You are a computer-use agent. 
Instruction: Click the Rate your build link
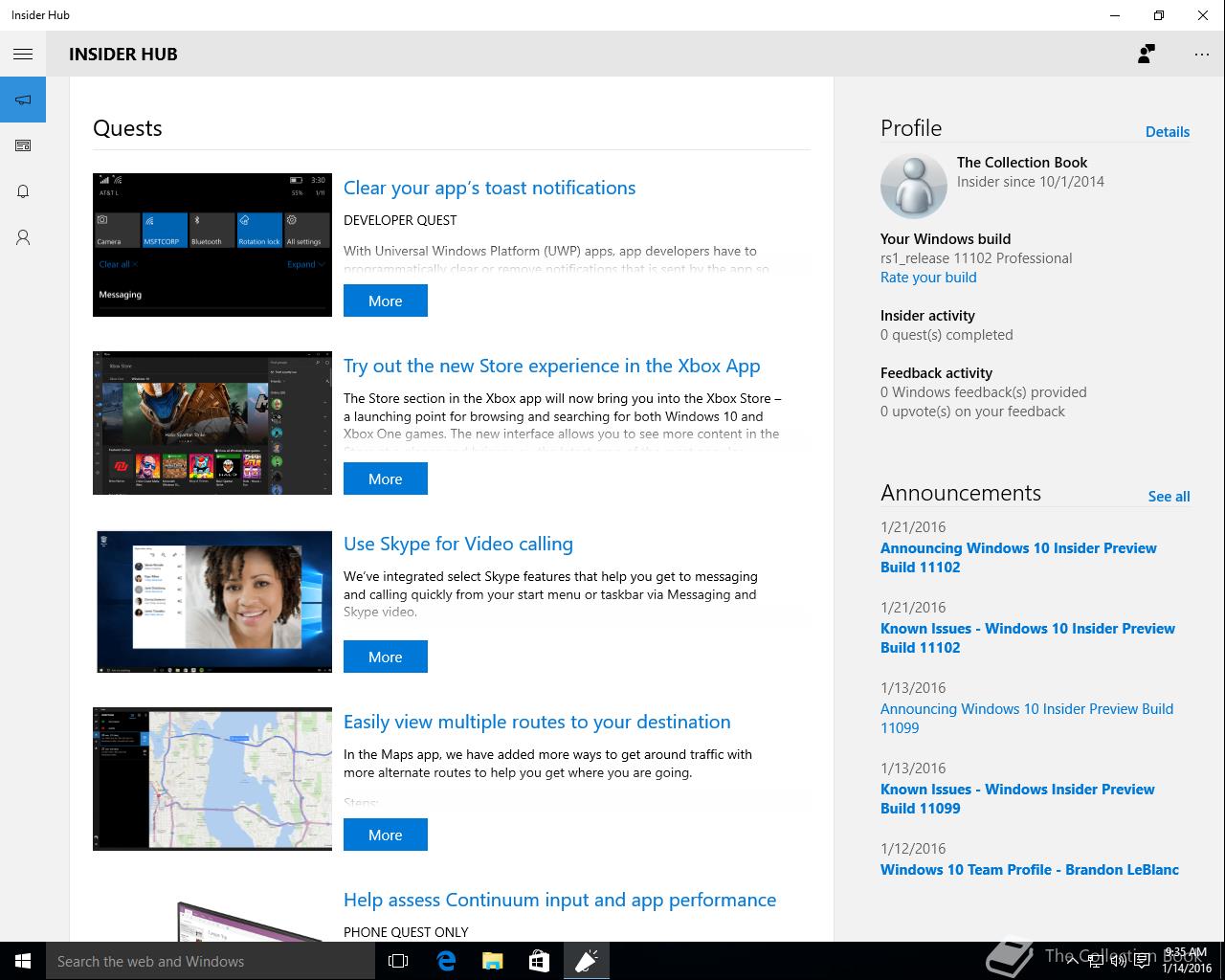click(x=928, y=278)
